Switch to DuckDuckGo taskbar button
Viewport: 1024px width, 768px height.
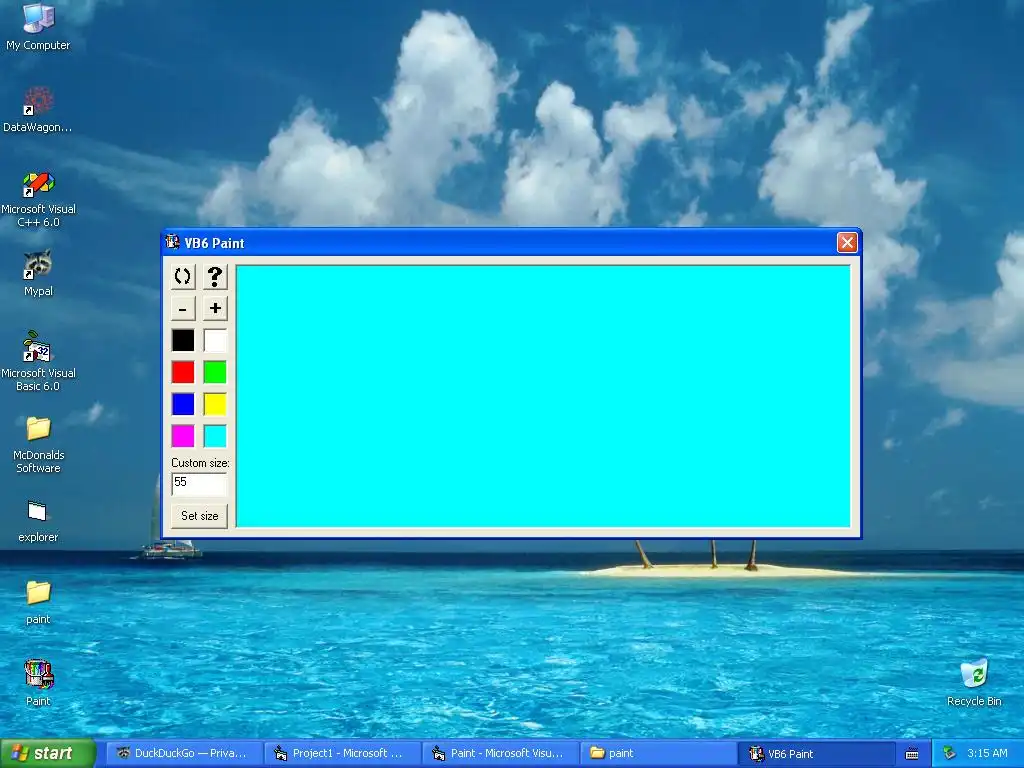[184, 753]
